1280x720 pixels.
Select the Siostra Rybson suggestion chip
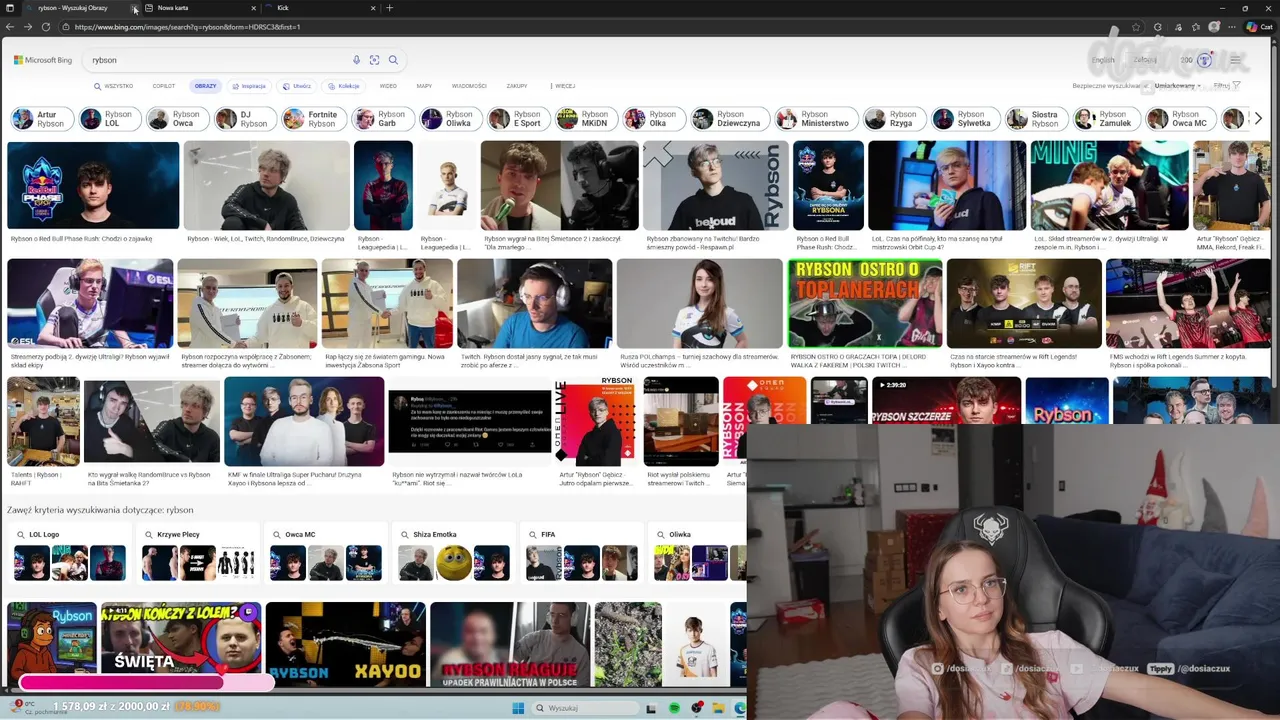[1036, 119]
